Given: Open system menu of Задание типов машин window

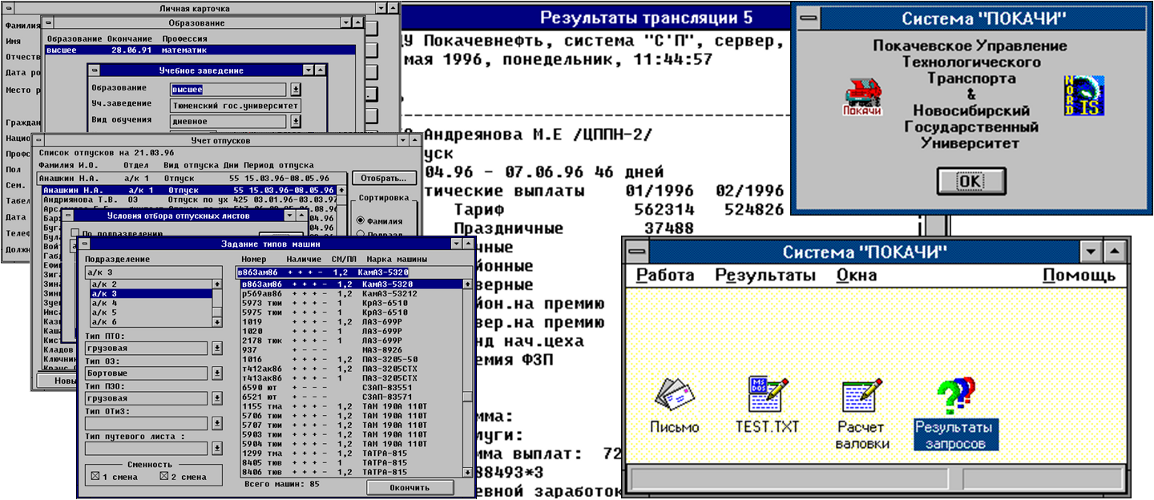Looking at the screenshot, I should (x=85, y=244).
